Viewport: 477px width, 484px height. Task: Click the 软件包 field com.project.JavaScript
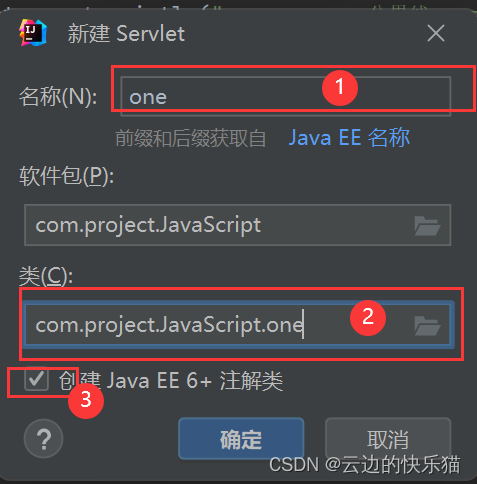(x=237, y=225)
